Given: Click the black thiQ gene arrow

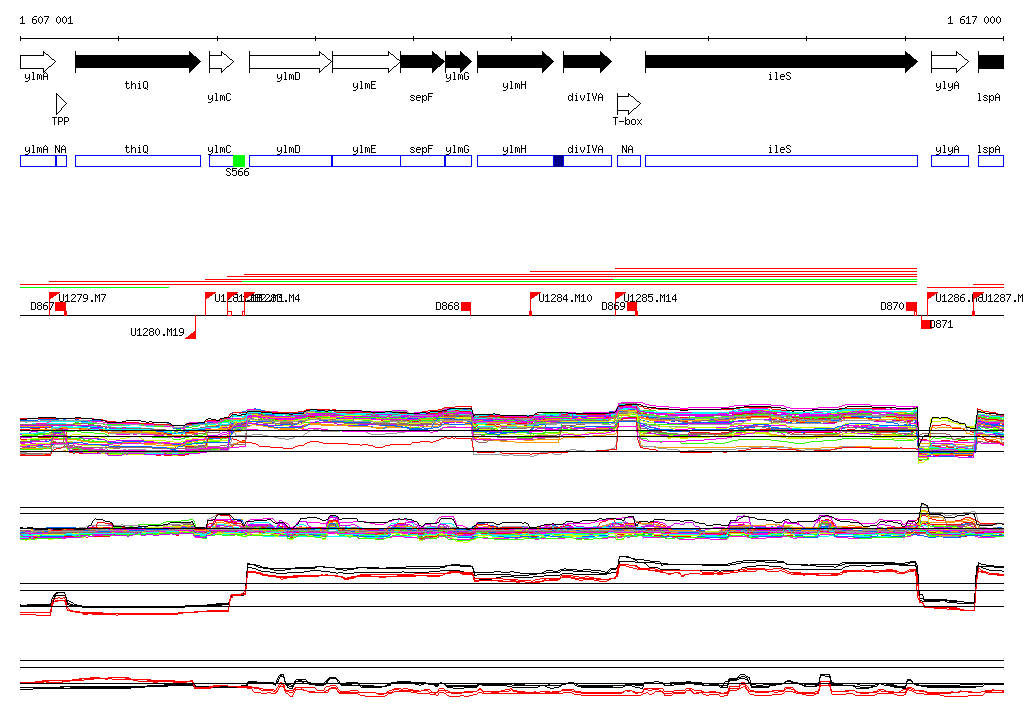Looking at the screenshot, I should (138, 62).
